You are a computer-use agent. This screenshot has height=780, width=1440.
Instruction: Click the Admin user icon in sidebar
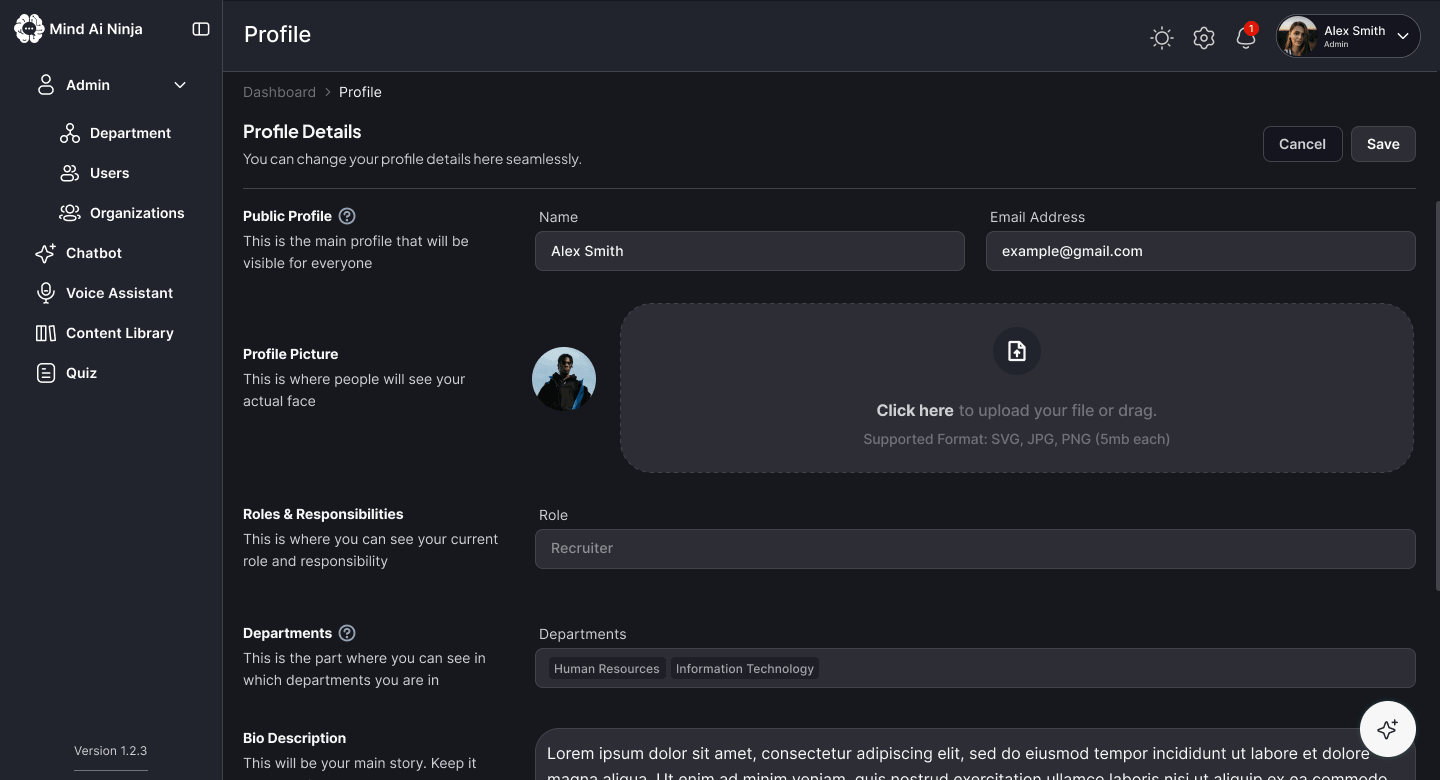tap(46, 85)
